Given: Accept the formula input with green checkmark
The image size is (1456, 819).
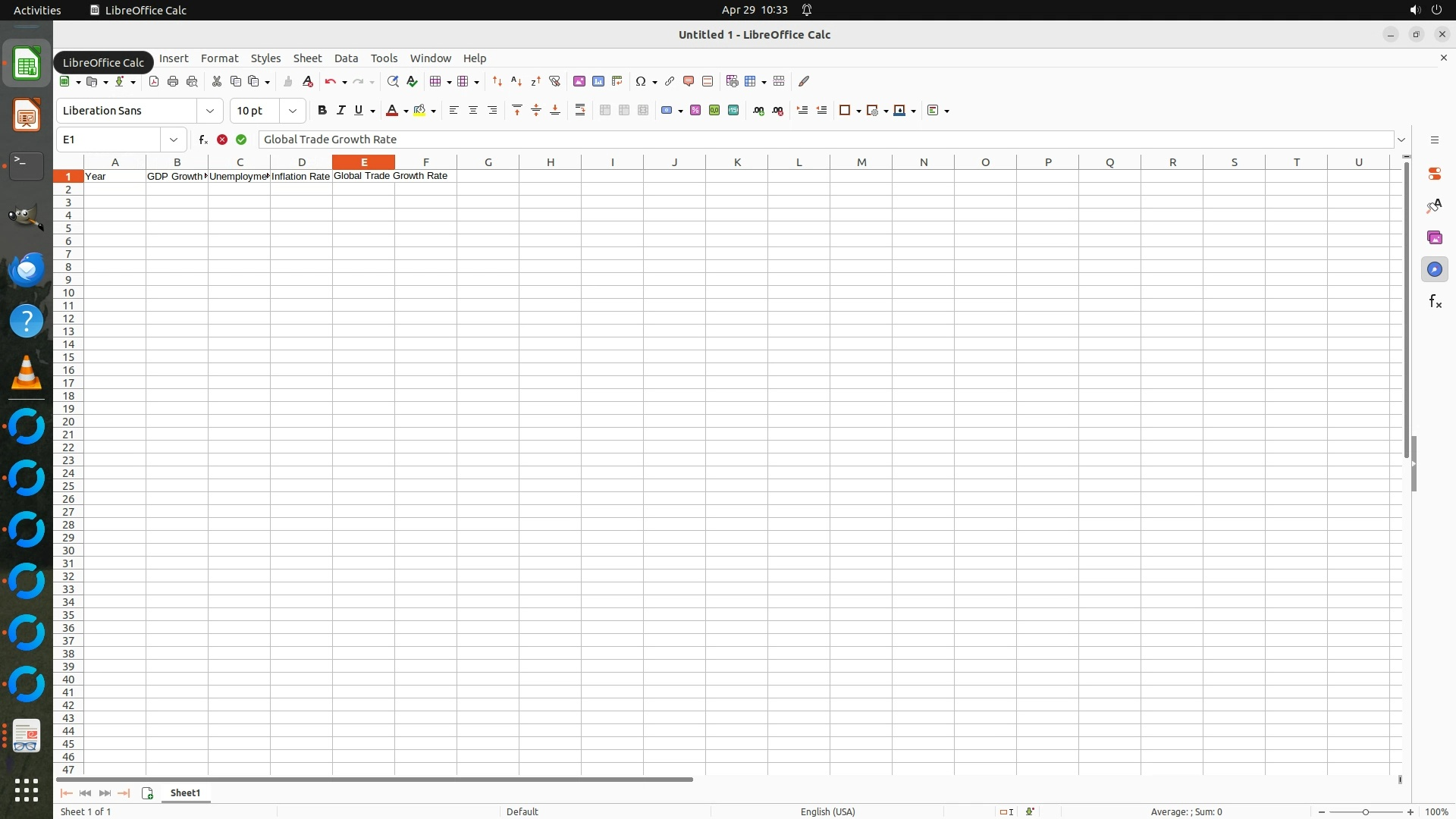Looking at the screenshot, I should [241, 140].
